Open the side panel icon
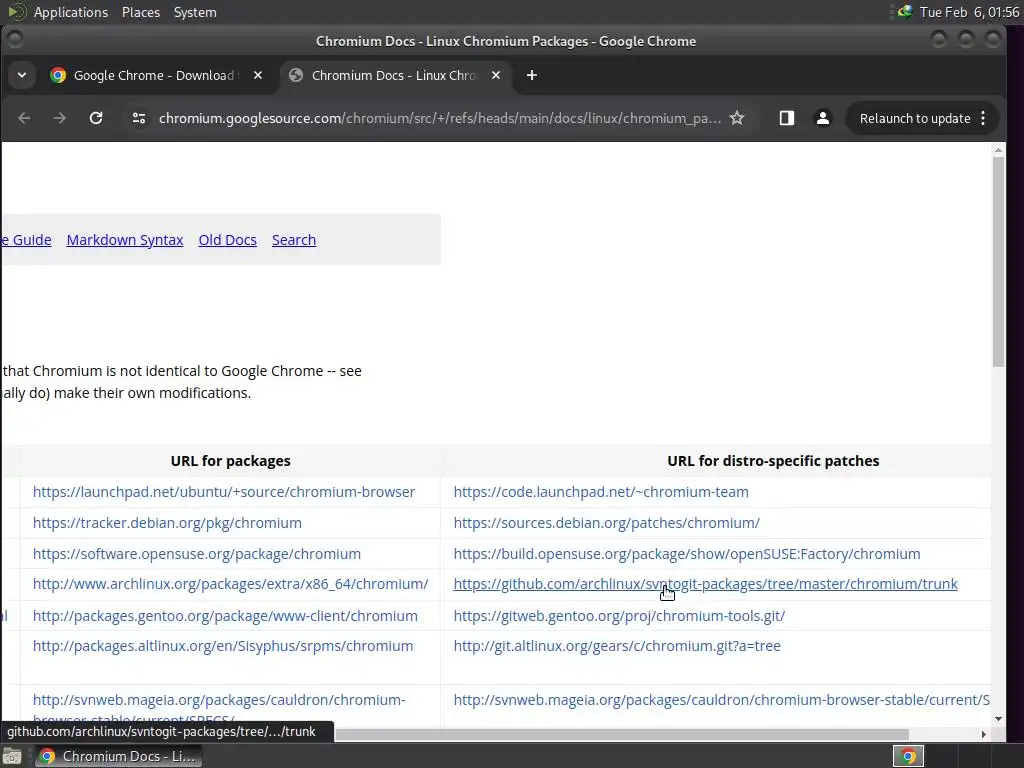 (786, 118)
